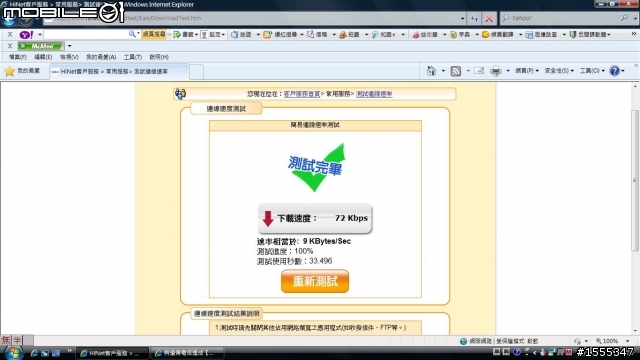This screenshot has height=360, width=640.
Task: Launch Internet Explorer from quick launch
Action: (34, 353)
